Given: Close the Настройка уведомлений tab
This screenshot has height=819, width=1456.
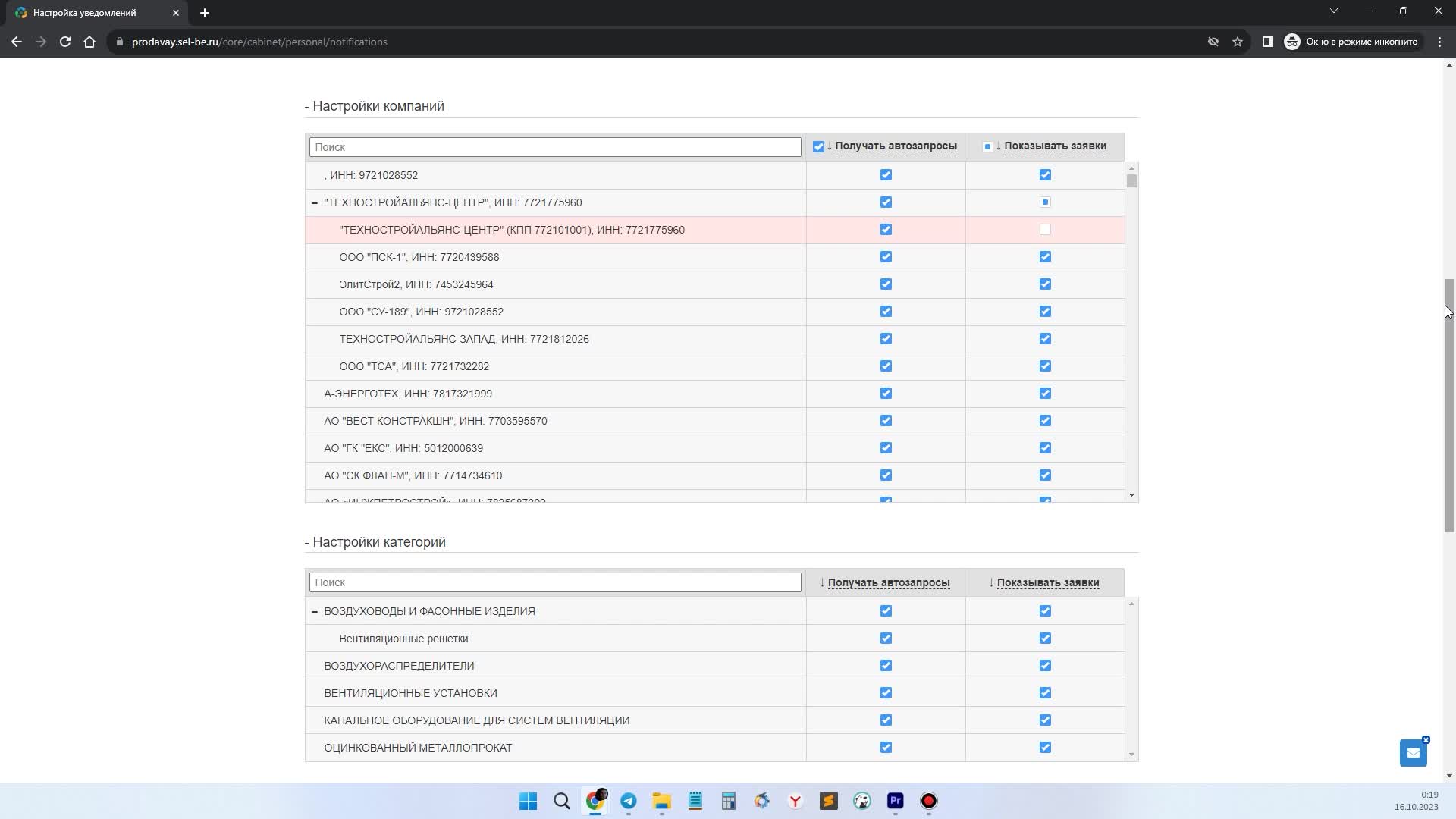Looking at the screenshot, I should coord(176,13).
